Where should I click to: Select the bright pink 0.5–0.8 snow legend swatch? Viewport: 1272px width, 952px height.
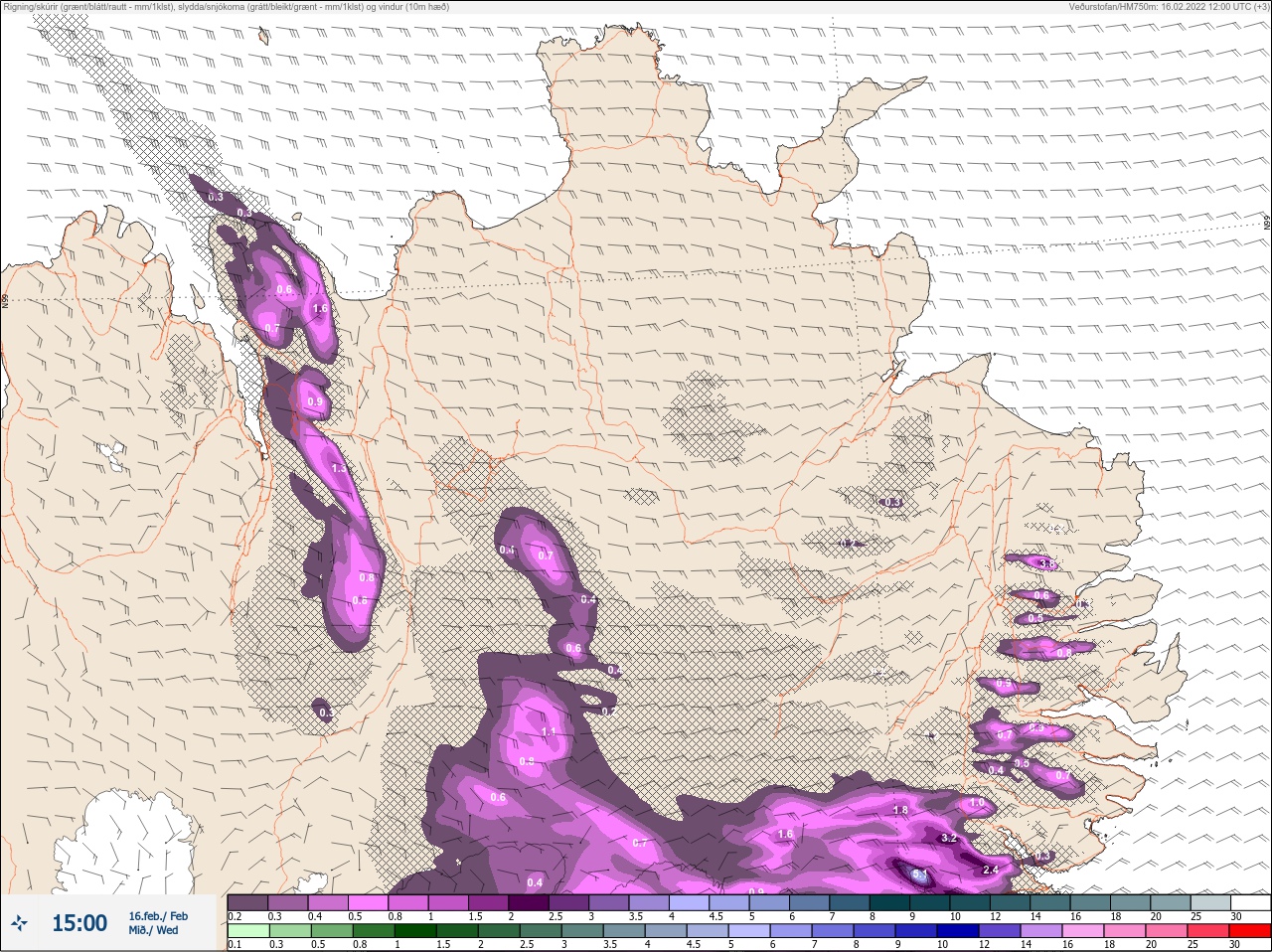[369, 902]
